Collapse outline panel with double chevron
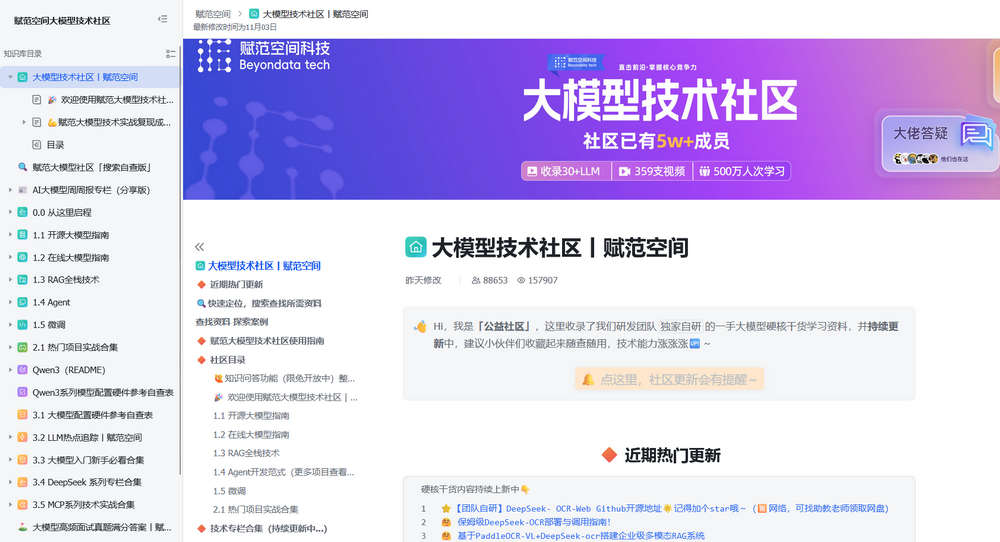Image resolution: width=1000 pixels, height=542 pixels. (200, 247)
